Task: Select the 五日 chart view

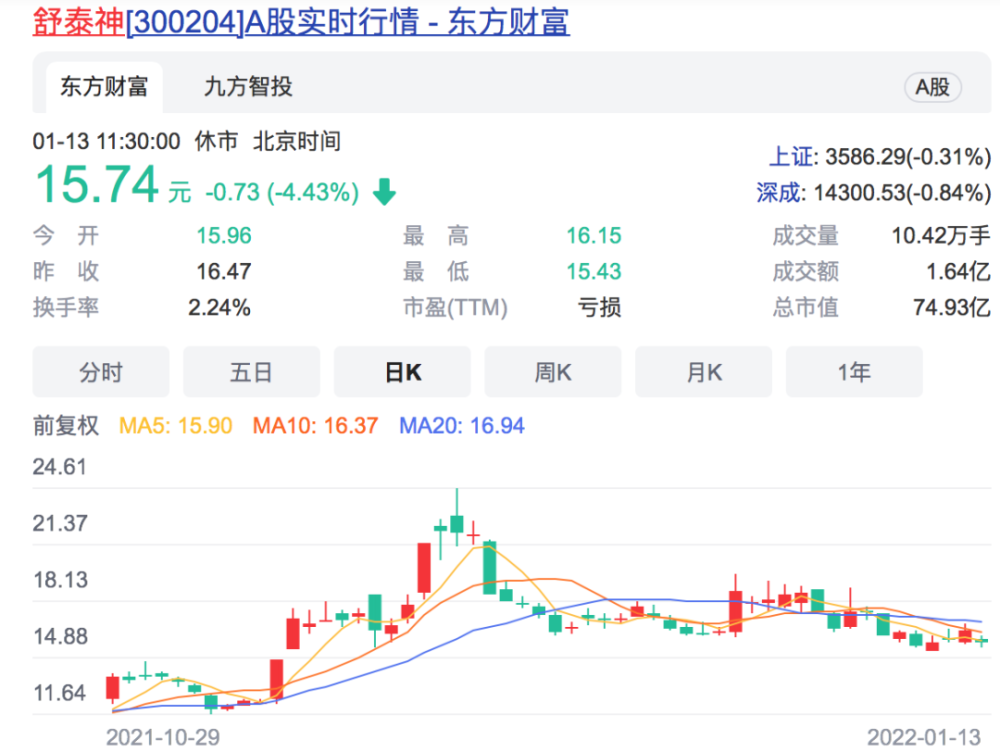Action: (251, 372)
